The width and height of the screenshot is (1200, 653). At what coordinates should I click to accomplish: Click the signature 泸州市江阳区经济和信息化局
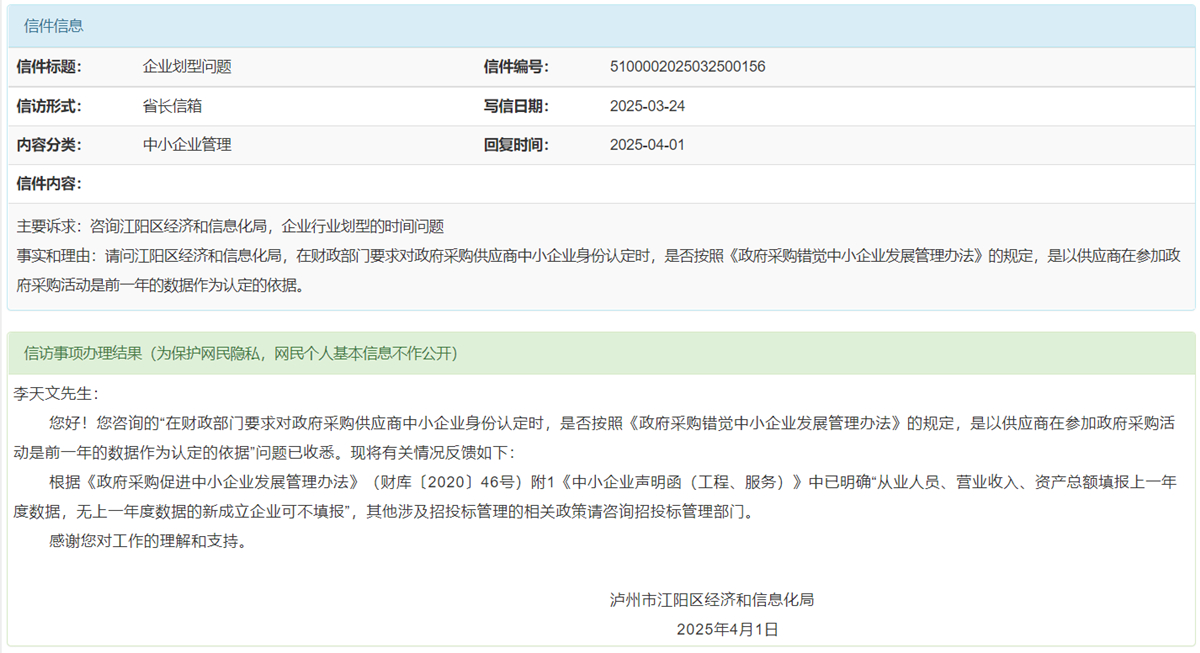pos(712,600)
